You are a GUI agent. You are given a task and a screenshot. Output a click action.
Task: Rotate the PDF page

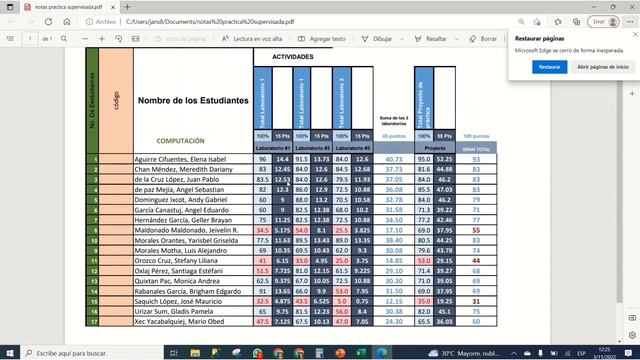pyautogui.click(x=119, y=39)
